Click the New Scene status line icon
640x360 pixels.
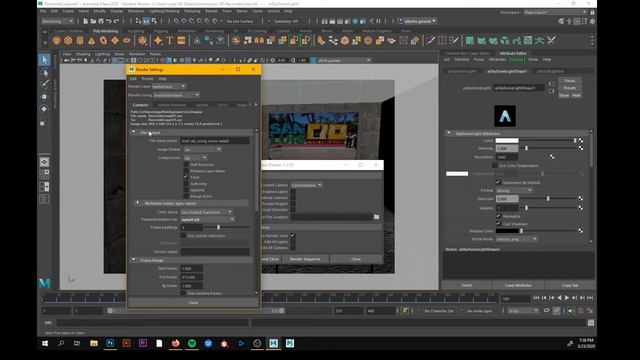pyautogui.click(x=85, y=21)
